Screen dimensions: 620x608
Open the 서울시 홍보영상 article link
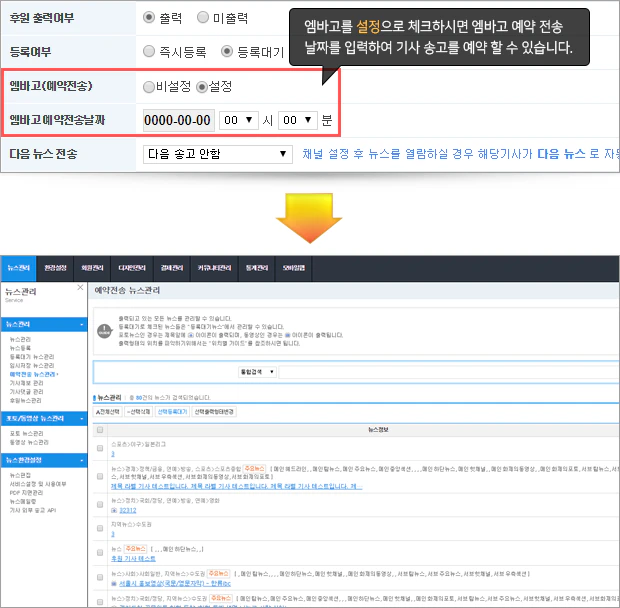(175, 583)
